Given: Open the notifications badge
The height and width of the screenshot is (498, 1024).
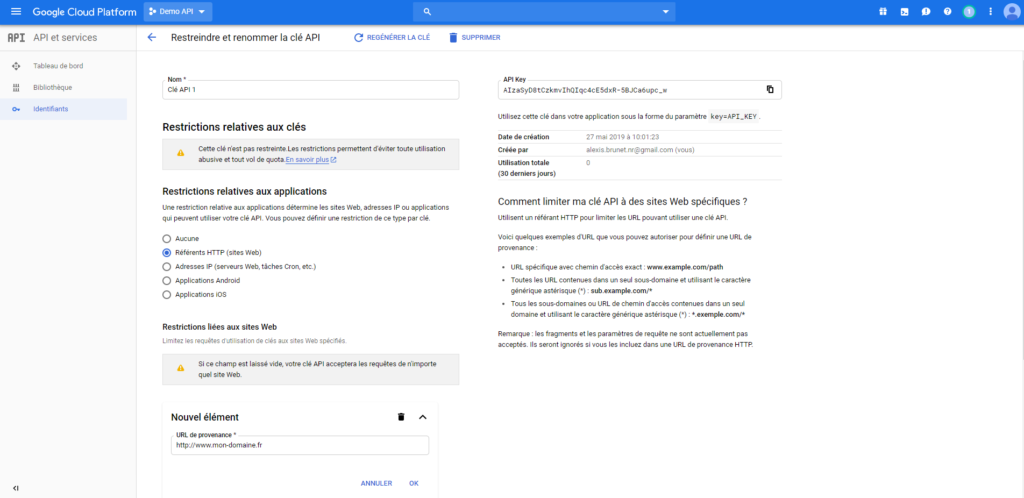Looking at the screenshot, I should pos(968,12).
